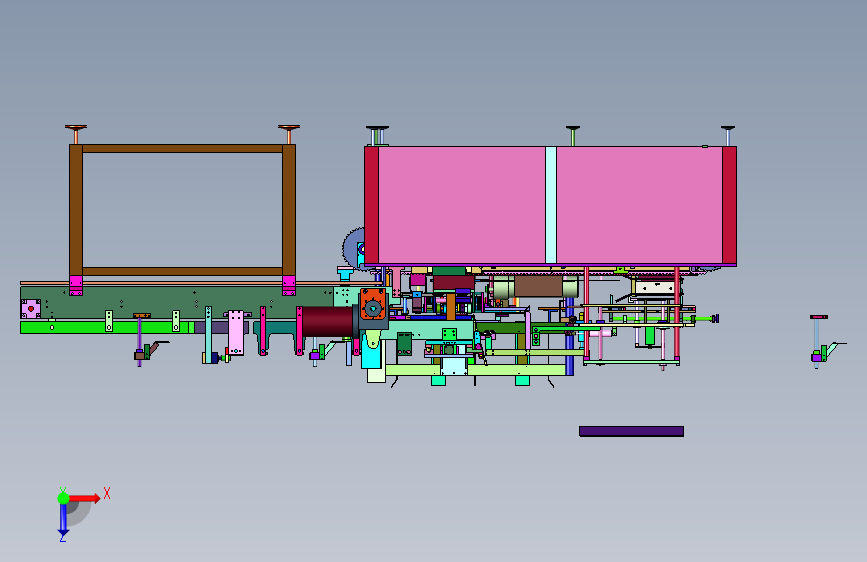This screenshot has height=562, width=867.
Task: Select the brown frame's left vertical post
Action: pos(76,210)
